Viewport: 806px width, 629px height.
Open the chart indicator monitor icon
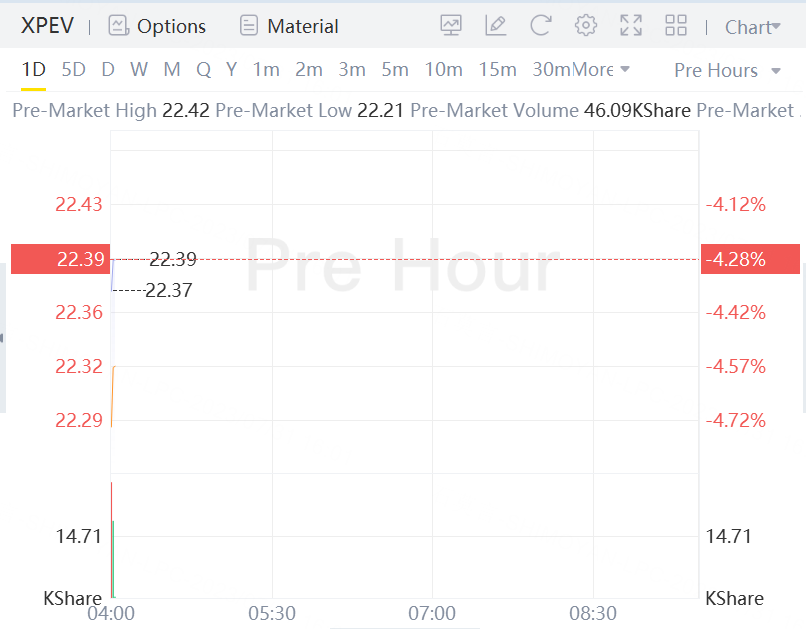pyautogui.click(x=451, y=26)
